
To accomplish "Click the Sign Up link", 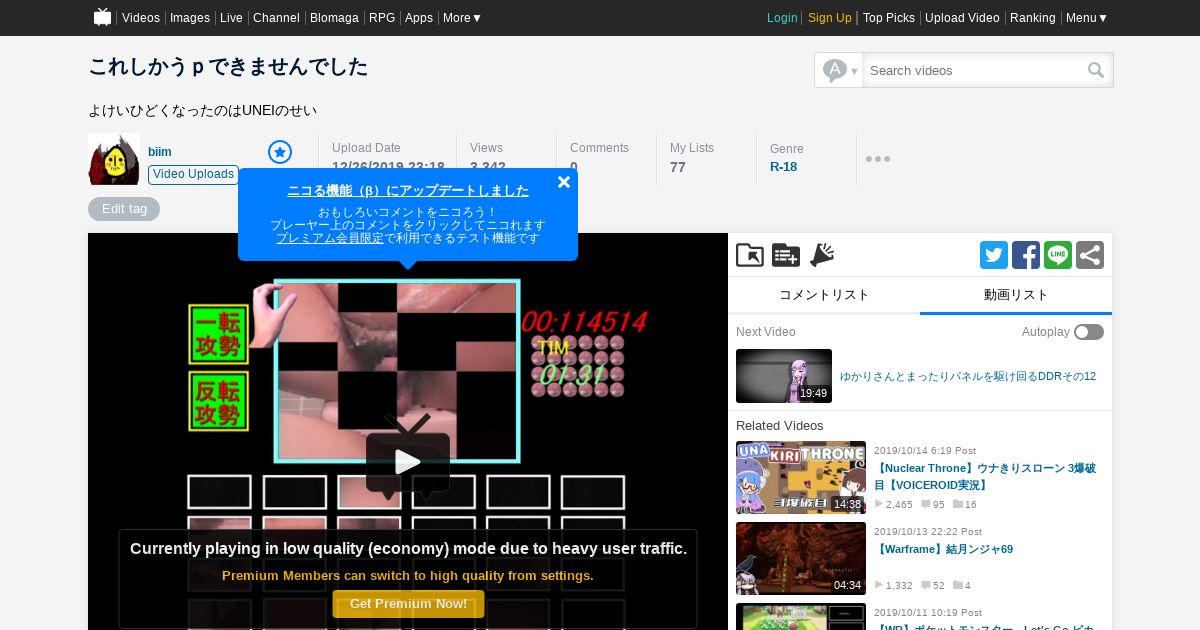I will [x=830, y=18].
